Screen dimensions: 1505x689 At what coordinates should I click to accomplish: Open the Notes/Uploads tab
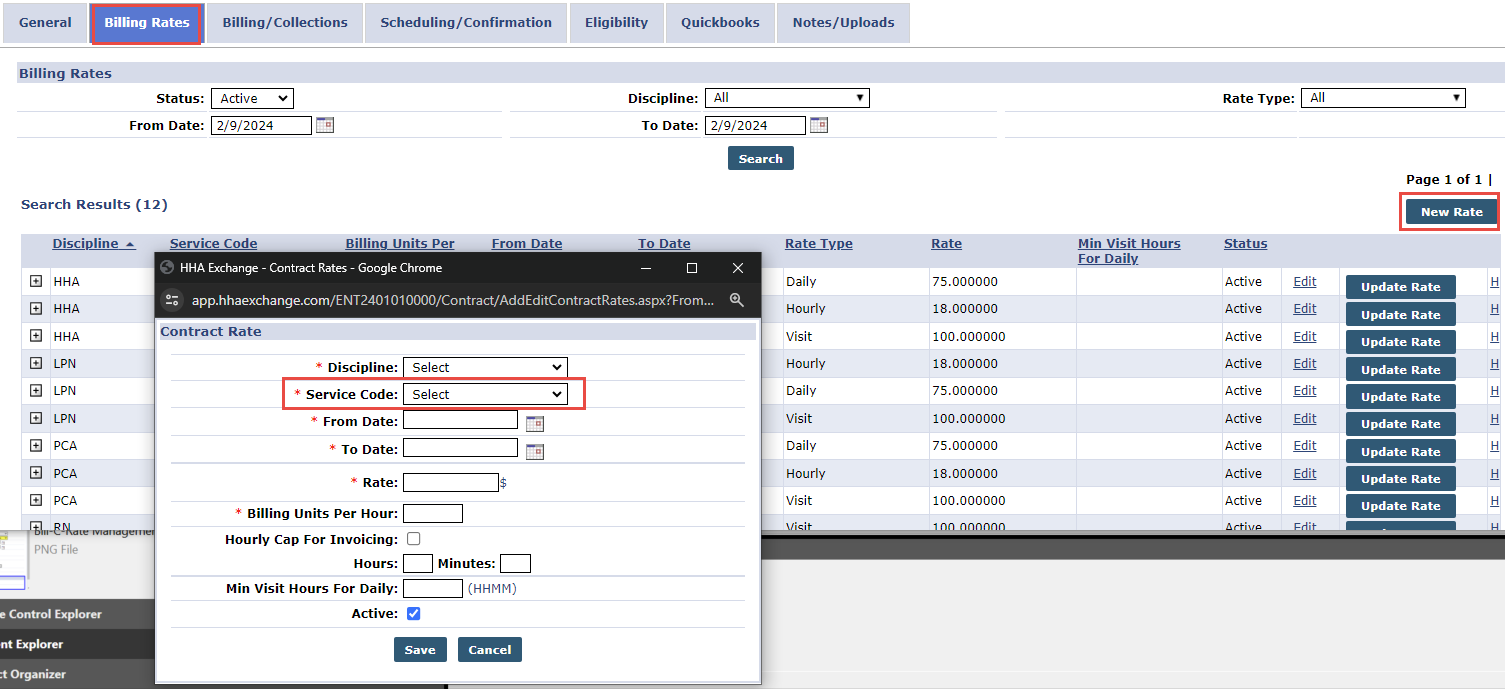[x=843, y=22]
